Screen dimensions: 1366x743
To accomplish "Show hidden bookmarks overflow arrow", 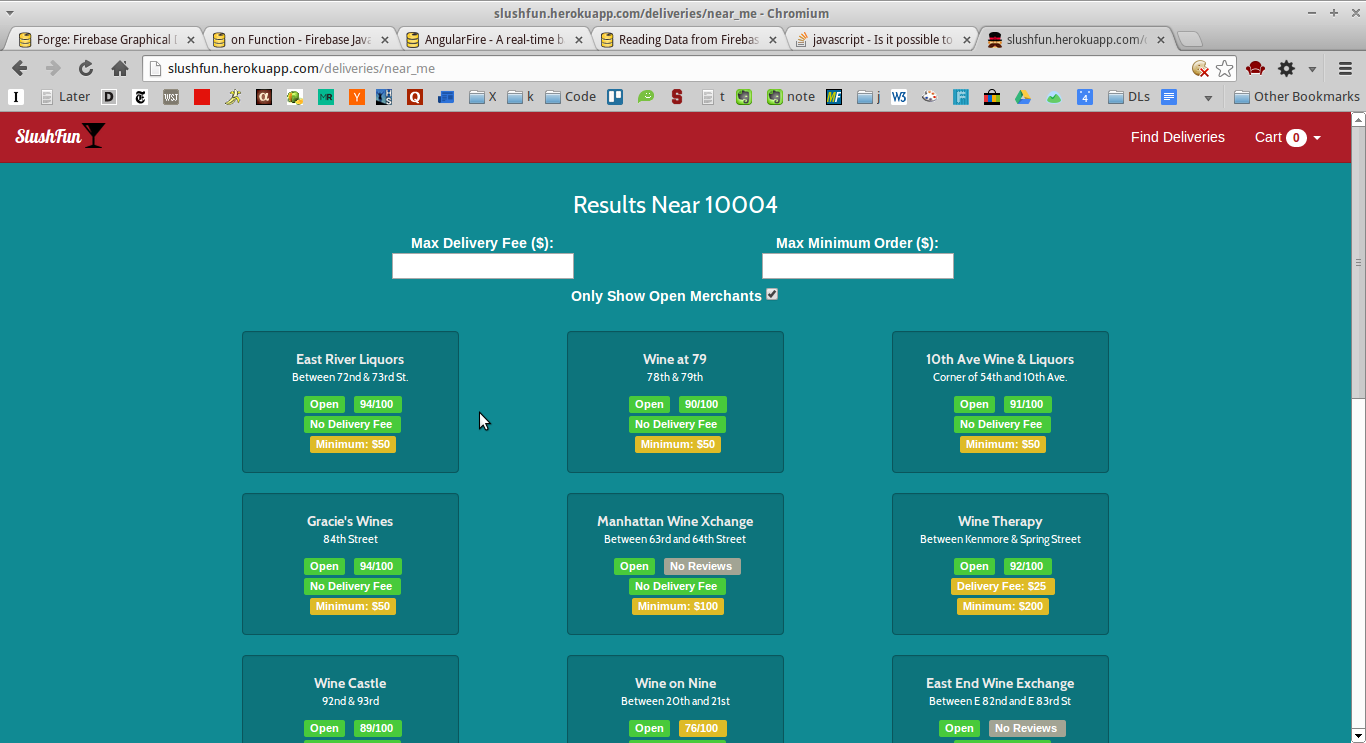I will tap(1208, 98).
